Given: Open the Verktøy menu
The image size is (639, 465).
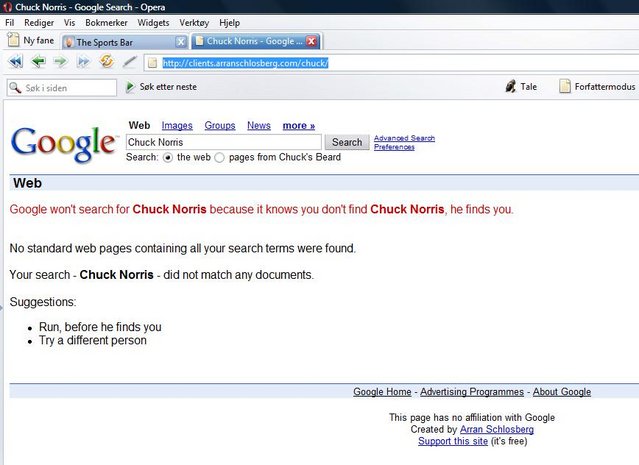Looking at the screenshot, I should 194,23.
